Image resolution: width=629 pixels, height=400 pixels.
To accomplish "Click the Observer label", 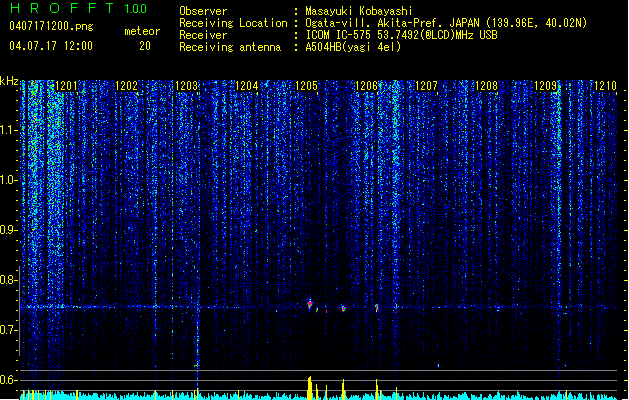I will click(203, 11).
